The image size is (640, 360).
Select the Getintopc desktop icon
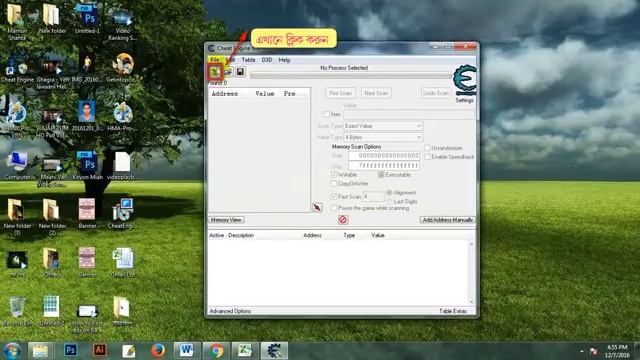click(123, 68)
